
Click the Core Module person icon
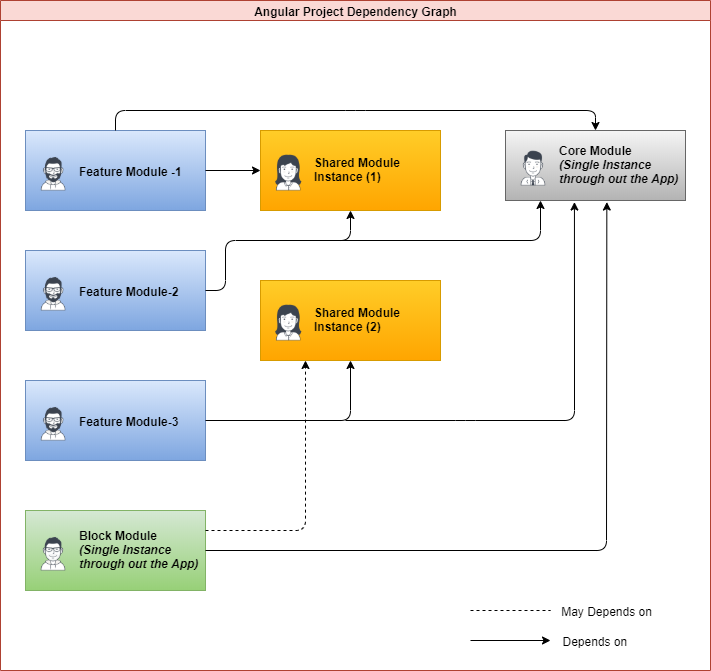532,167
